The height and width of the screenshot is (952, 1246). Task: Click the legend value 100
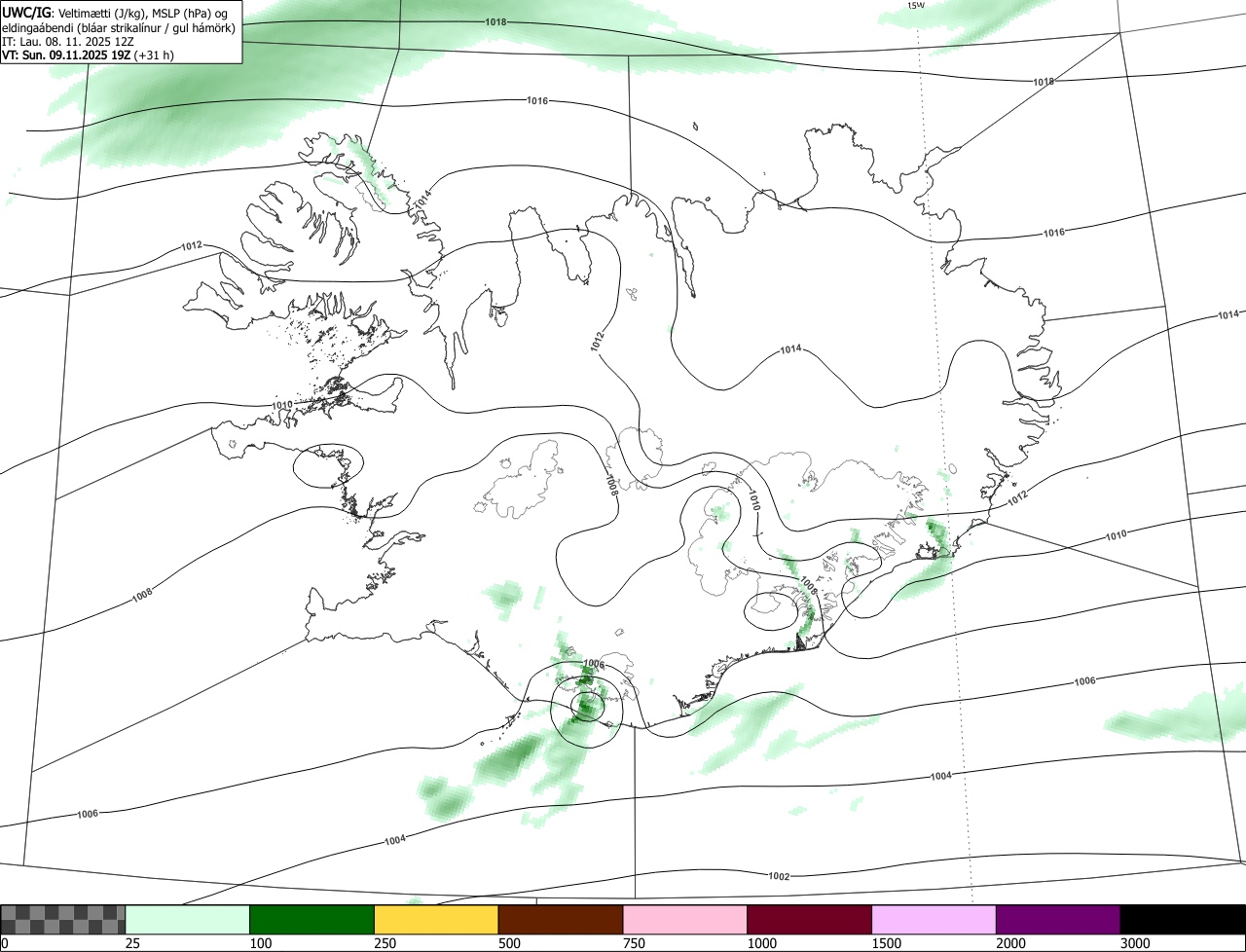261,943
